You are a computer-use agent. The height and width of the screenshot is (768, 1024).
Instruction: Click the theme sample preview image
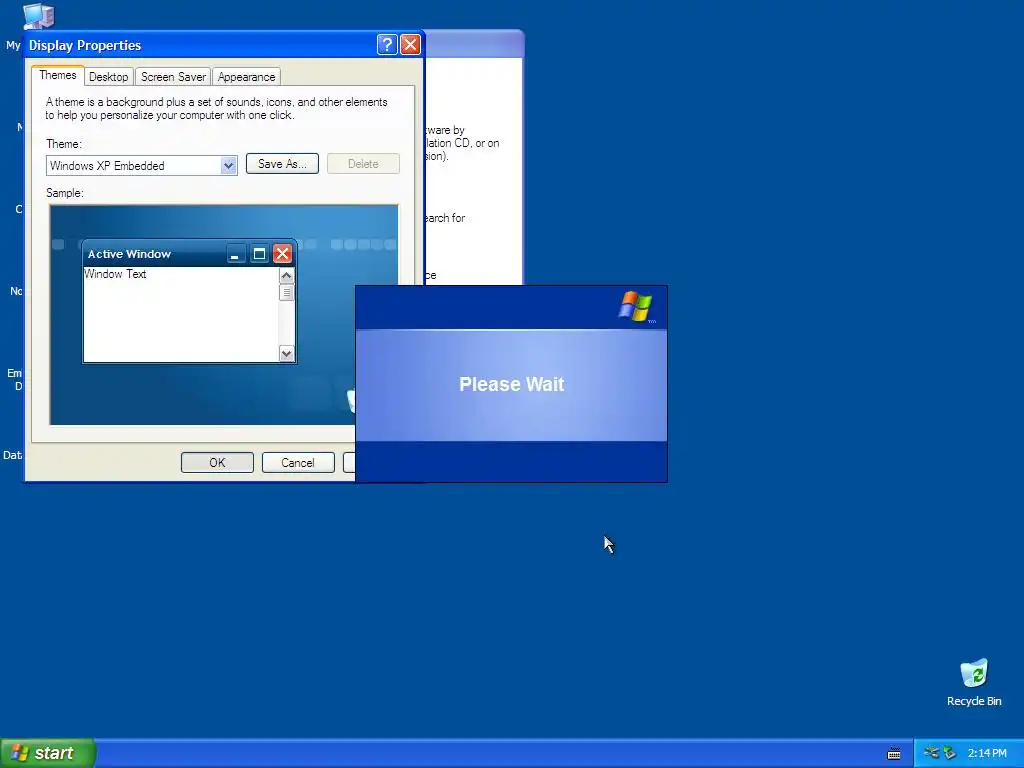(223, 315)
